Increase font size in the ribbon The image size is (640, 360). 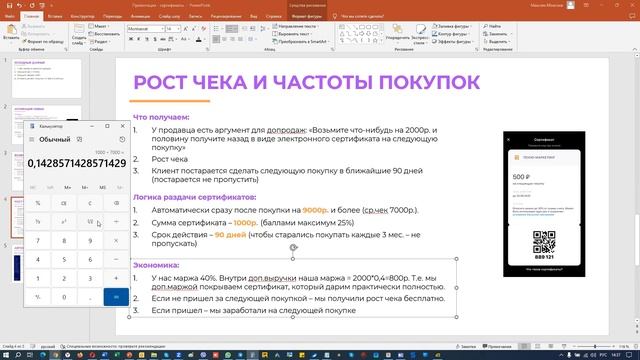click(x=186, y=29)
